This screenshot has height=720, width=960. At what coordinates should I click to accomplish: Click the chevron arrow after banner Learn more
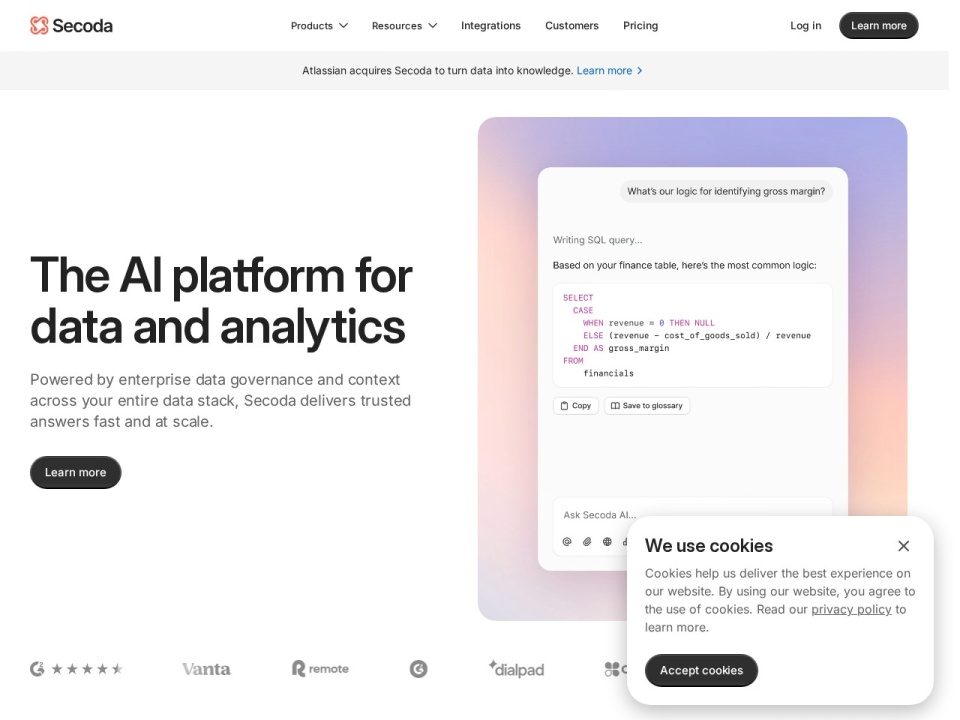pyautogui.click(x=640, y=70)
